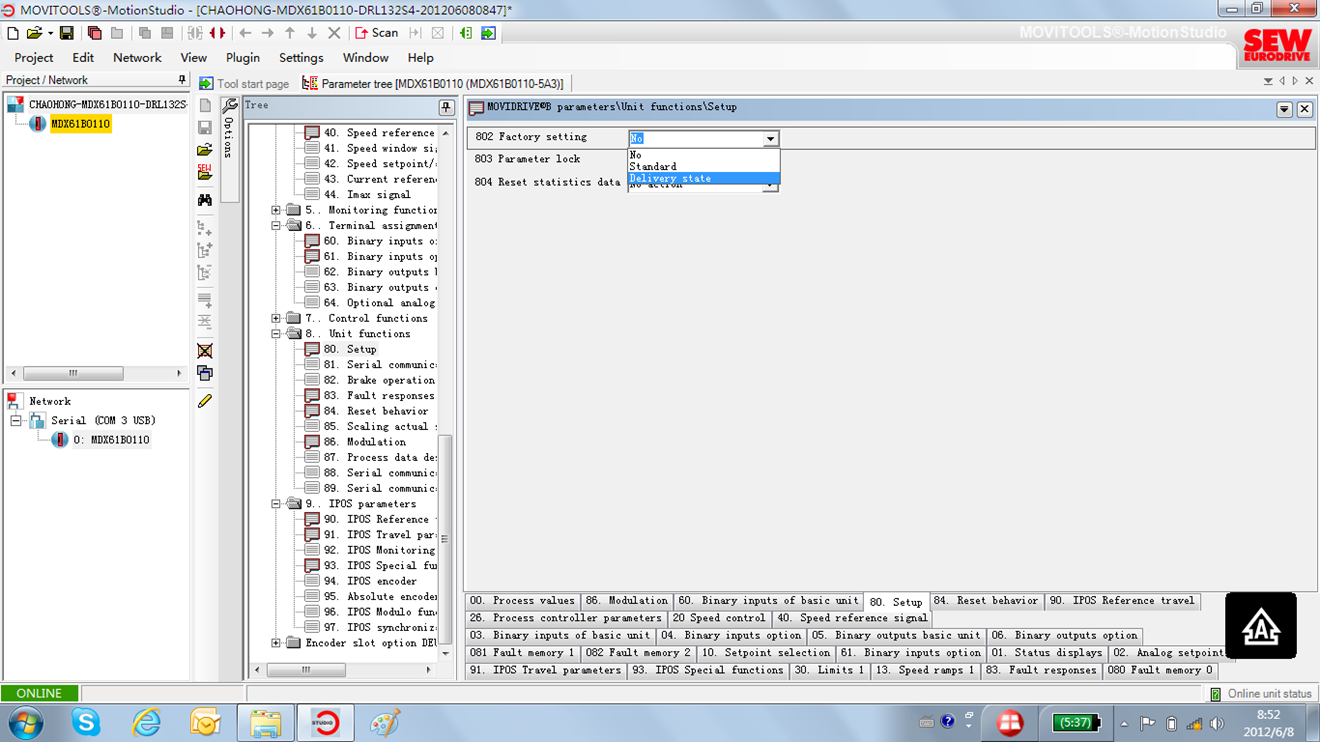Click the crossed-out box icon in vertical toolbar
The width and height of the screenshot is (1320, 742).
(x=205, y=351)
